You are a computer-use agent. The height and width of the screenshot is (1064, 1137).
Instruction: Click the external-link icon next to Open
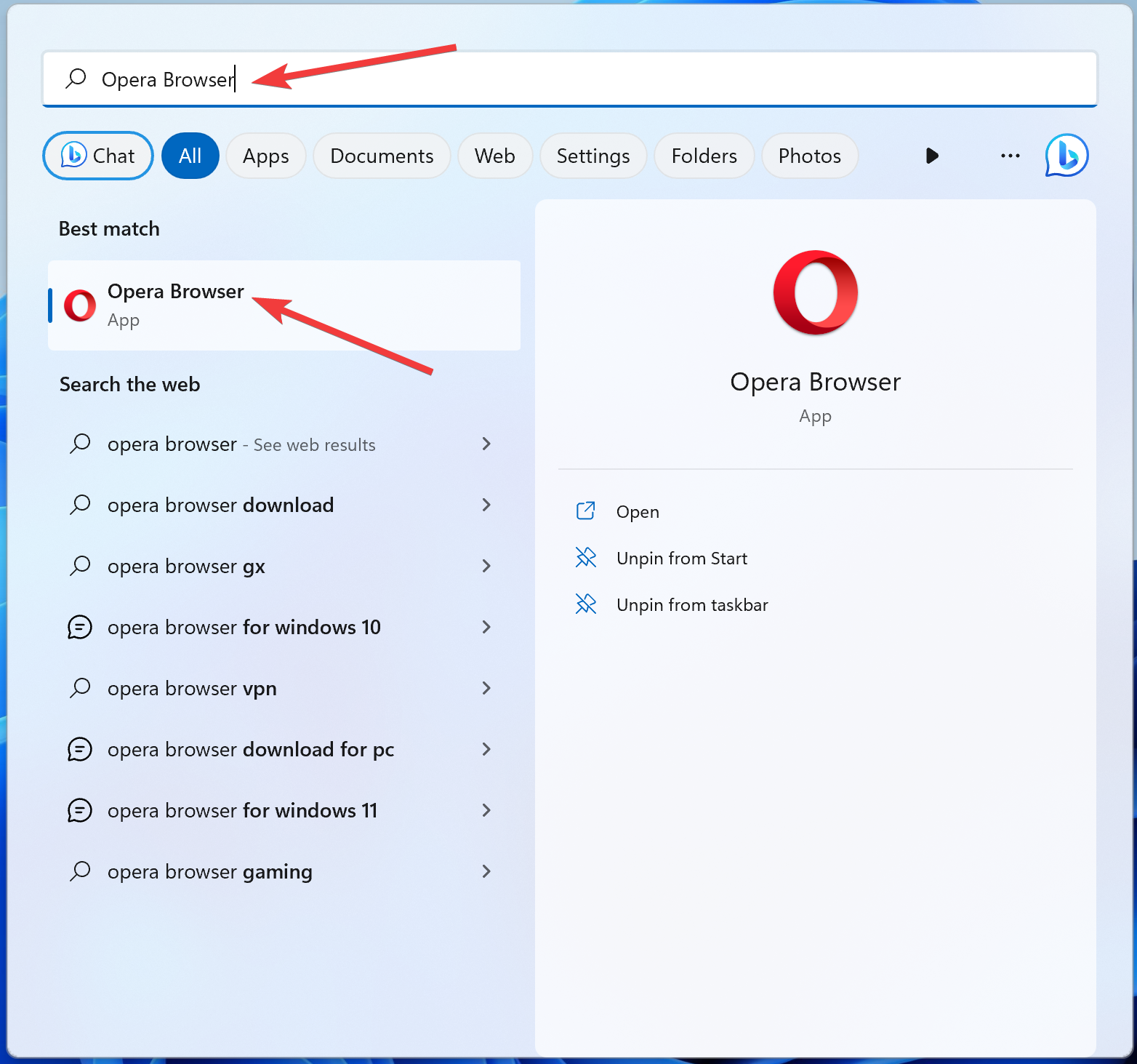point(586,511)
